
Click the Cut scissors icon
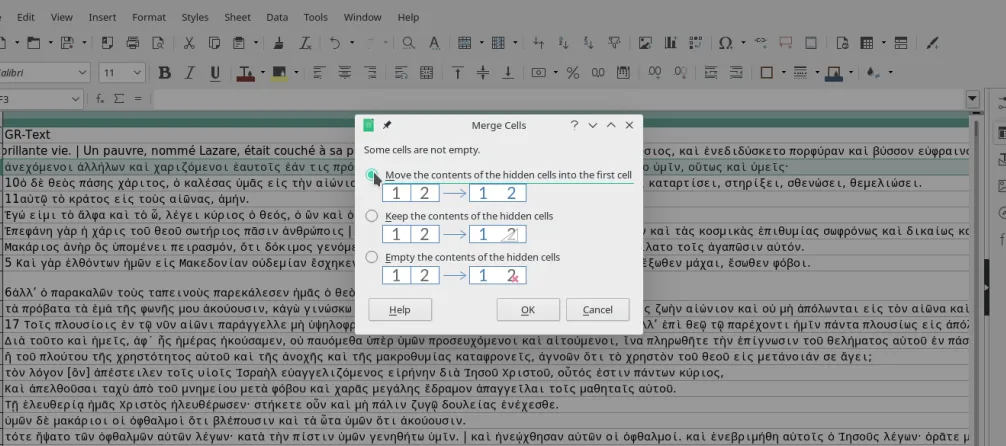click(x=189, y=43)
